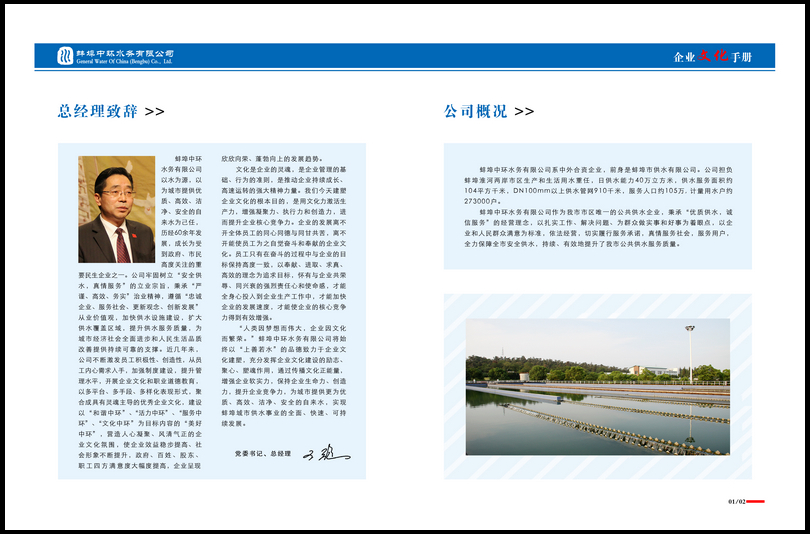Viewport: 810px width, 534px height.
Task: Click the paragraph starting “人类因梦想而伟大
Action: [x=284, y=376]
